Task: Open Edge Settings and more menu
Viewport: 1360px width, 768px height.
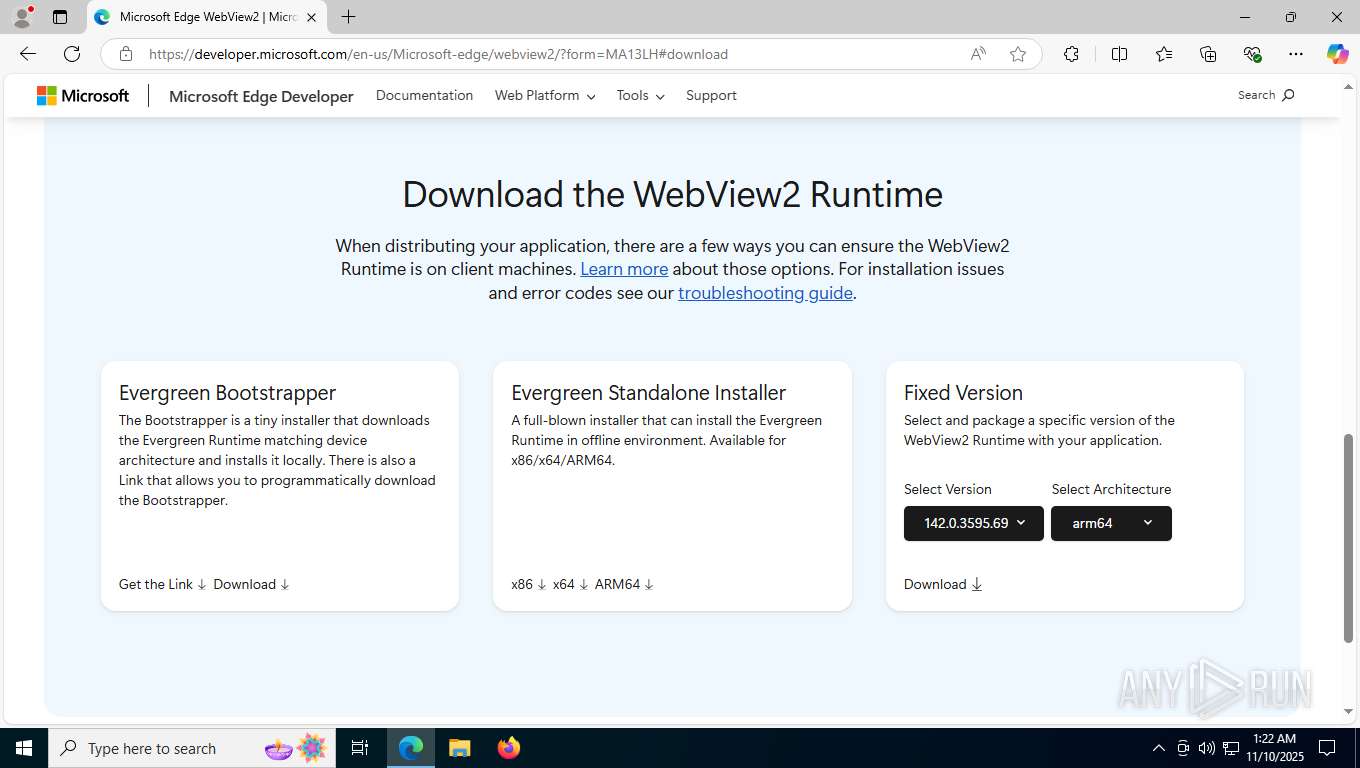Action: coord(1296,54)
